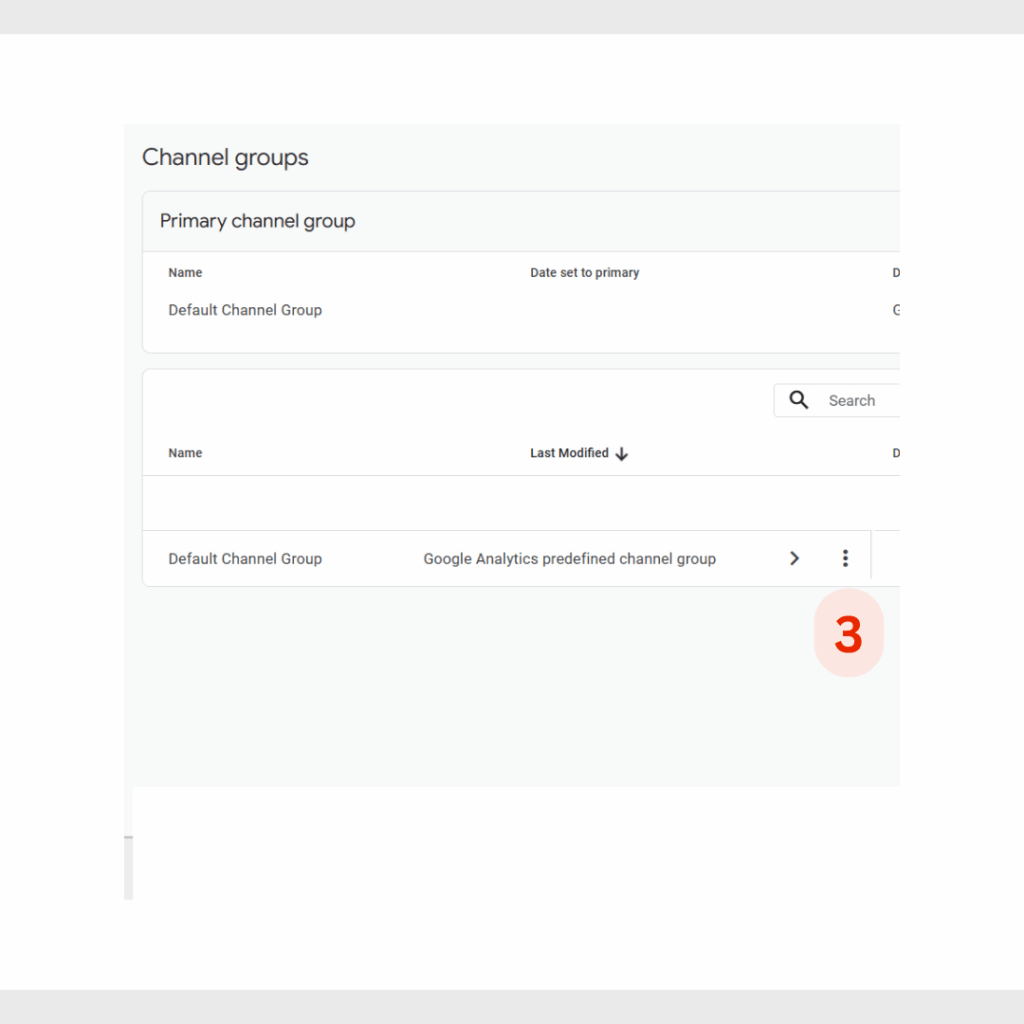
Task: Click the Date set to primary header
Action: (x=584, y=273)
